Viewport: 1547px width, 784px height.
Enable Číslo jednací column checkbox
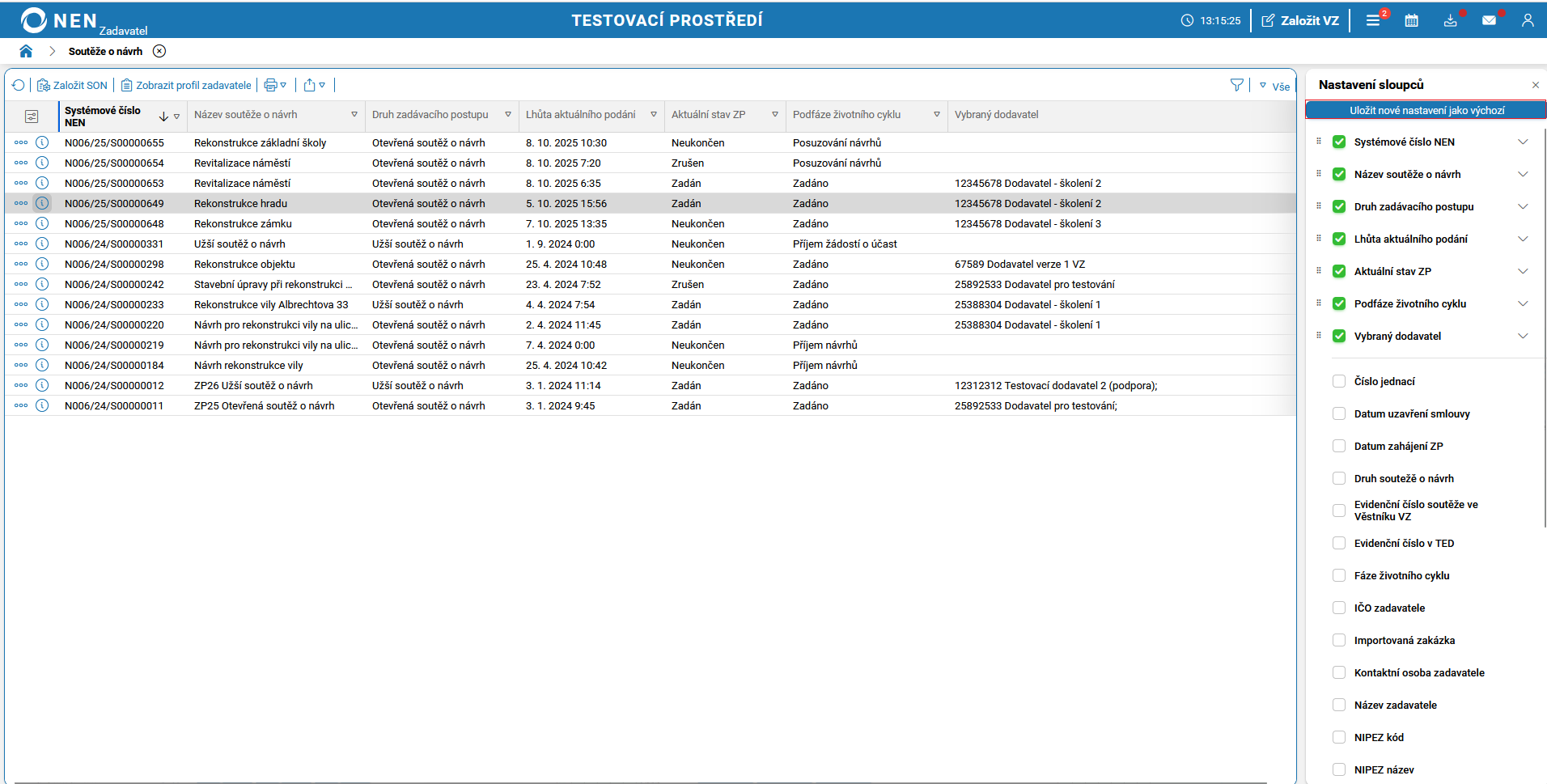1339,381
